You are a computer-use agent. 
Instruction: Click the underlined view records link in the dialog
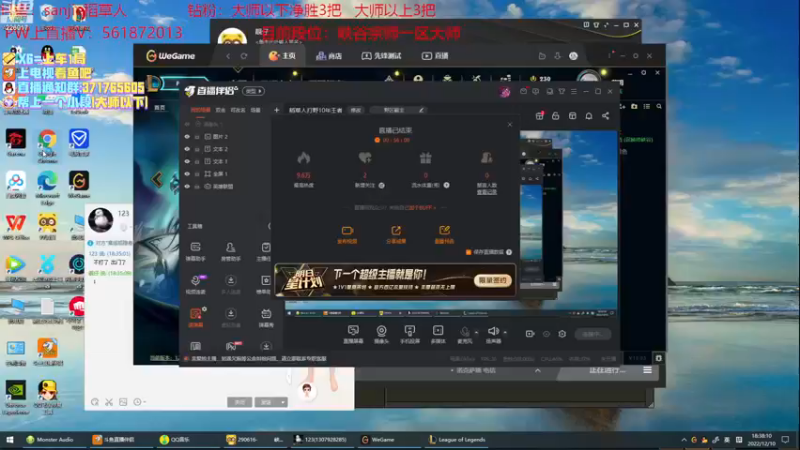coord(487,192)
